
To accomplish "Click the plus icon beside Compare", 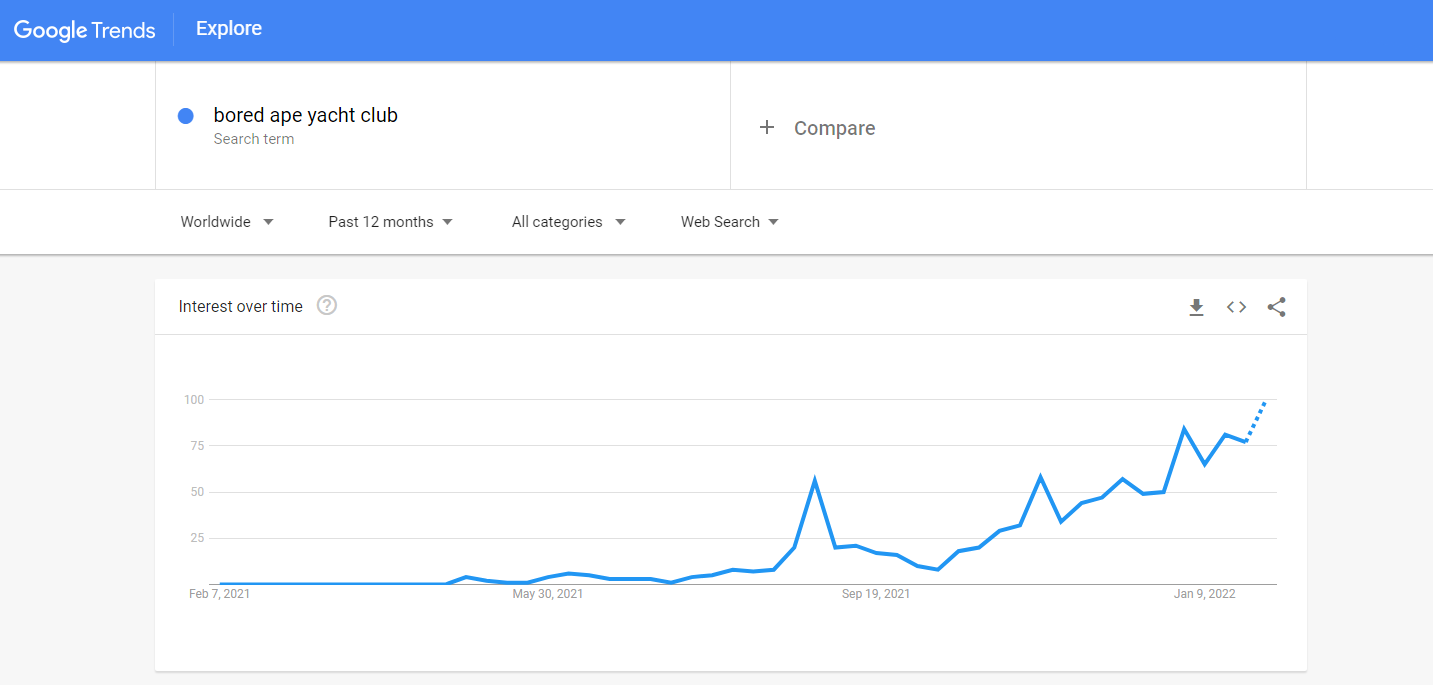I will point(767,127).
